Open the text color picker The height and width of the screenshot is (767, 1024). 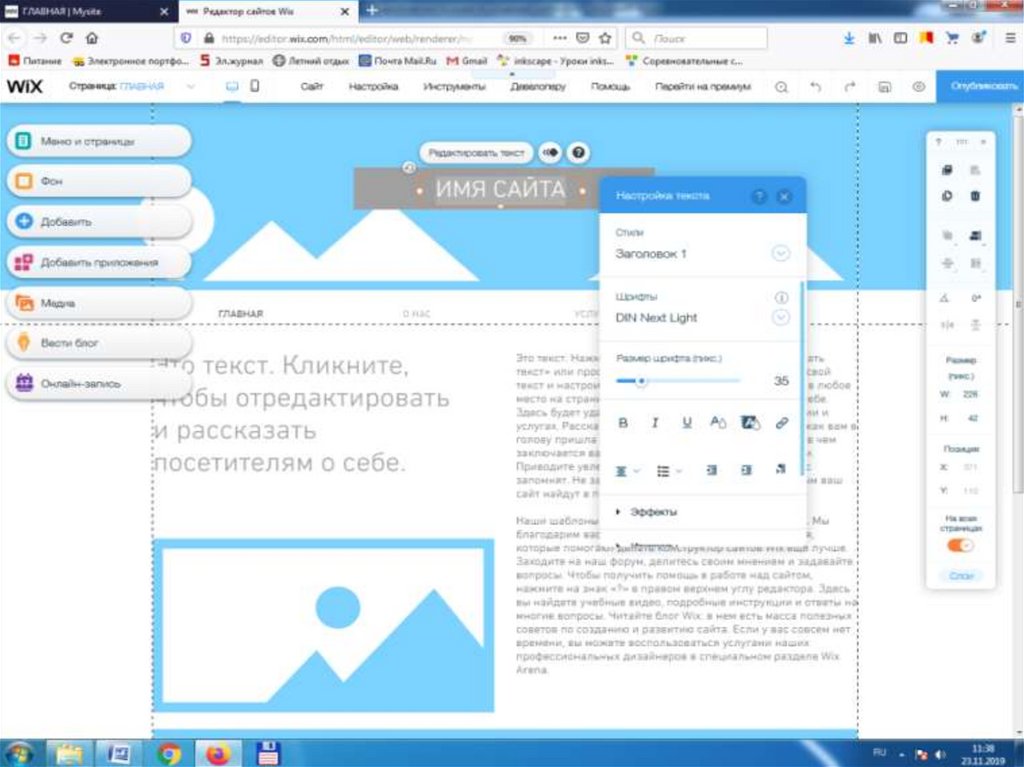pyautogui.click(x=718, y=423)
